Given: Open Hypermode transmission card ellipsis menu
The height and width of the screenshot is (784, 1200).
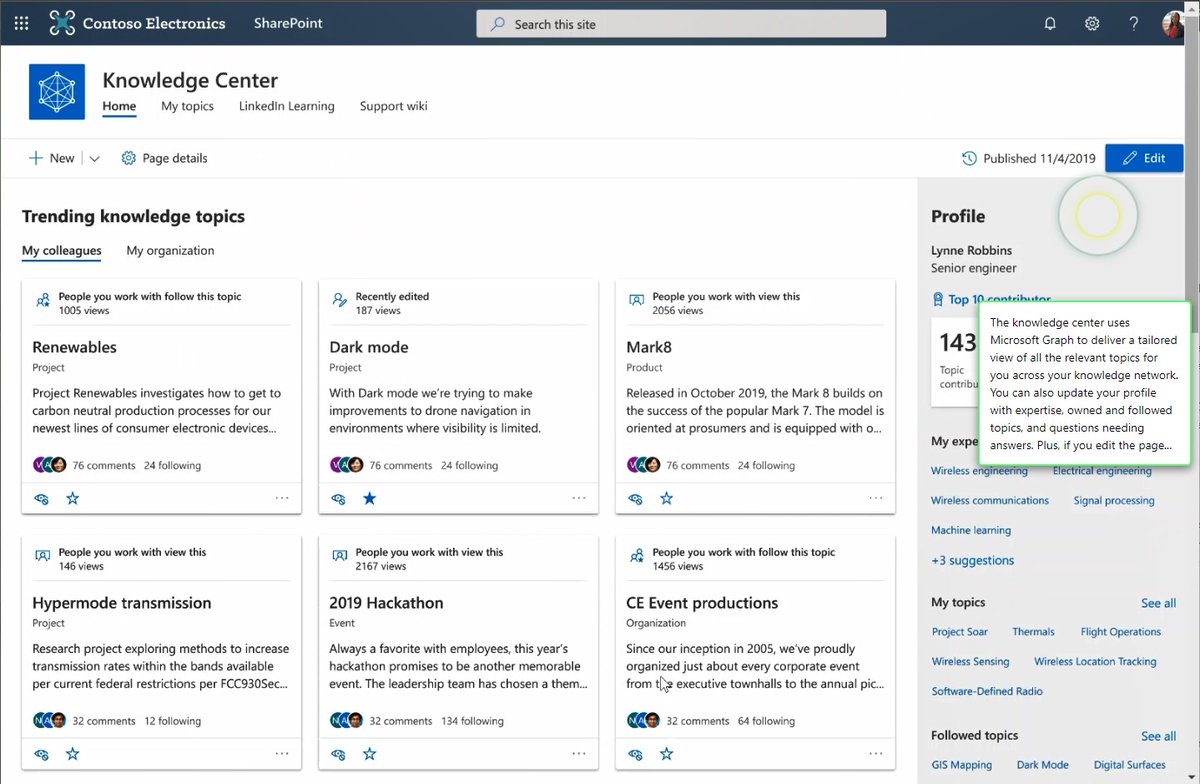Looking at the screenshot, I should coord(282,754).
